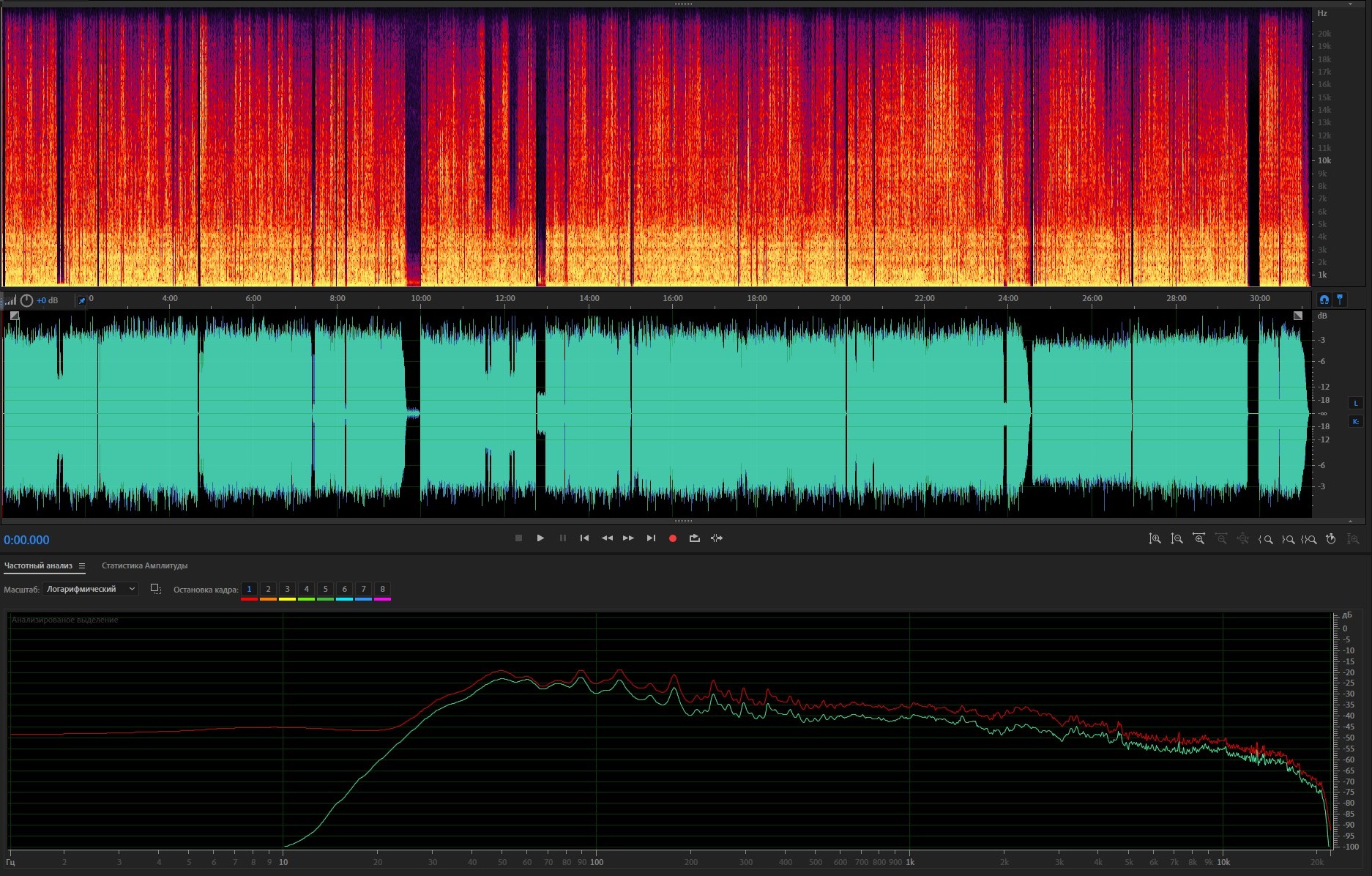Viewport: 1372px width, 876px height.
Task: Click the 10k label on spectral frequency scale
Action: tap(1324, 160)
